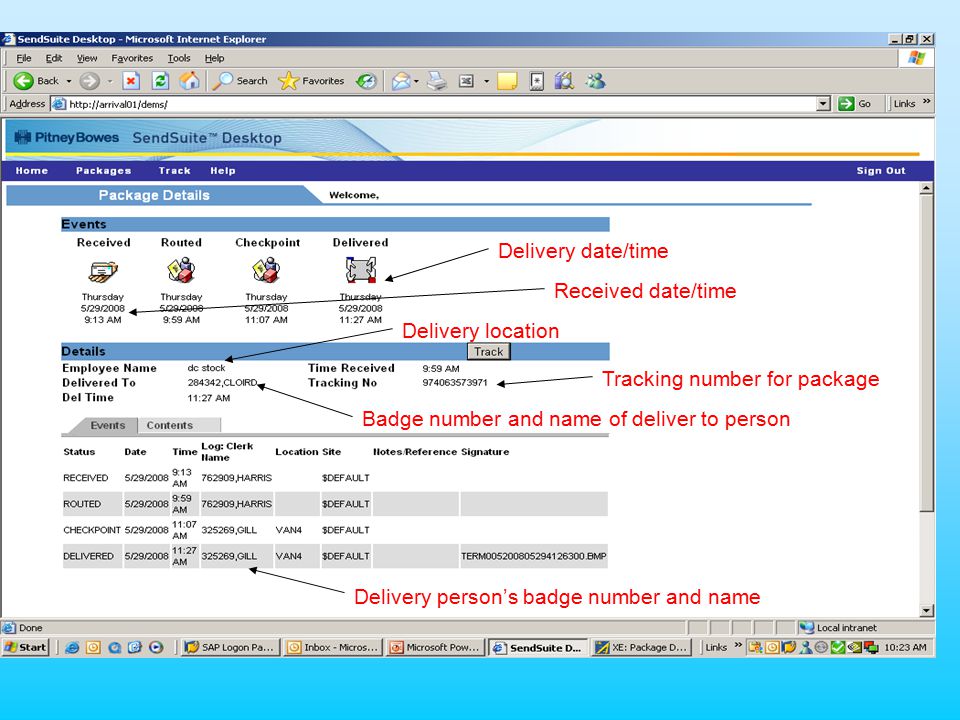Click the grey Forward arrow button
Image resolution: width=960 pixels, height=720 pixels.
point(89,81)
